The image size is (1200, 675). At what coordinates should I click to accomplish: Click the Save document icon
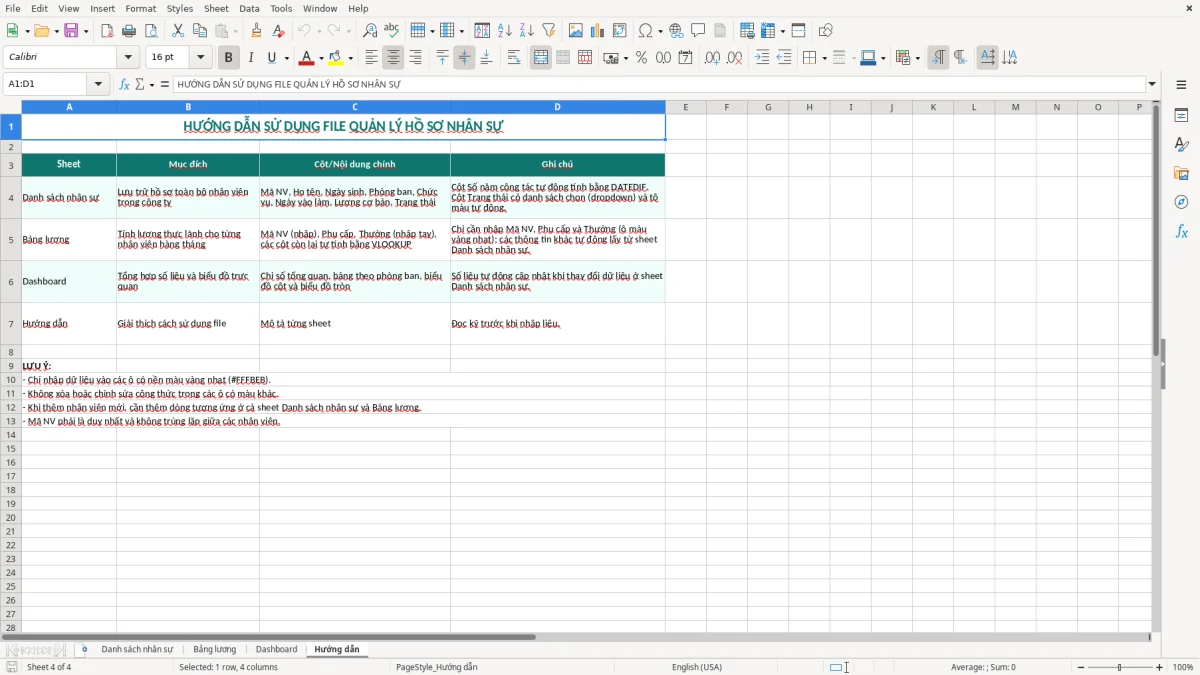pyautogui.click(x=71, y=31)
